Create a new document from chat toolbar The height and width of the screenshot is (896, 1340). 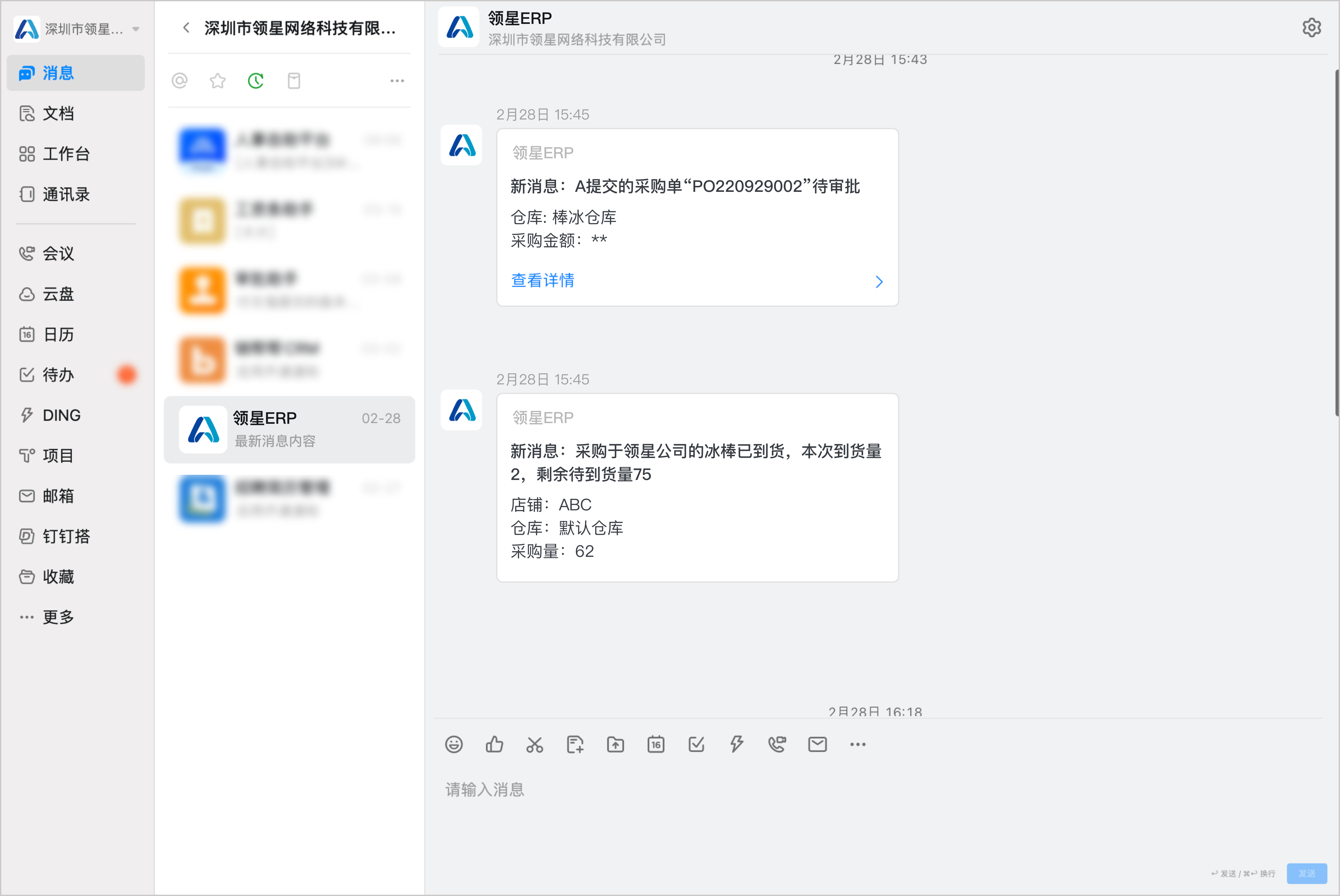coord(575,745)
